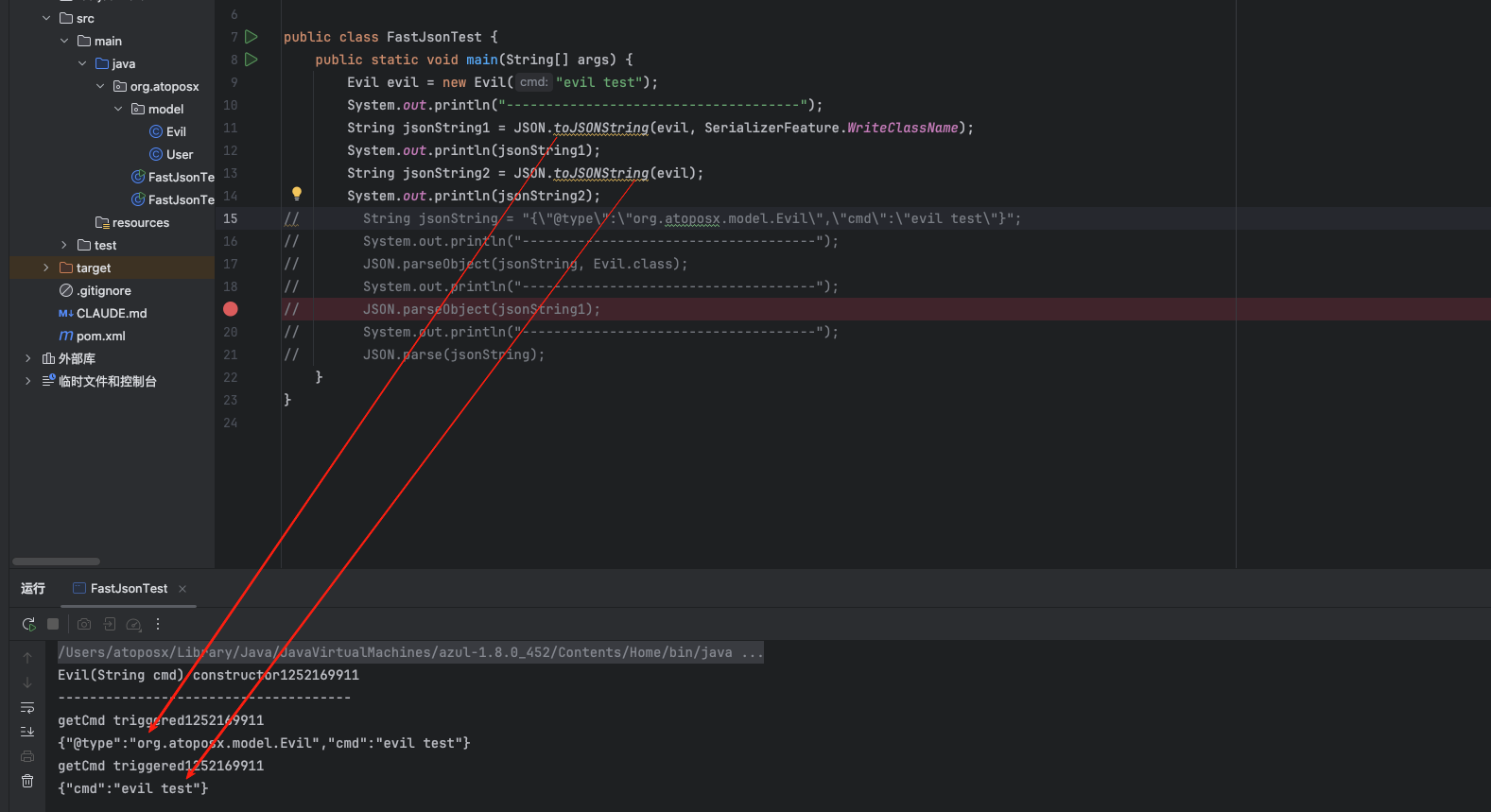Select the FastJsonTest run tab
This screenshot has height=812, width=1491.
coord(129,589)
